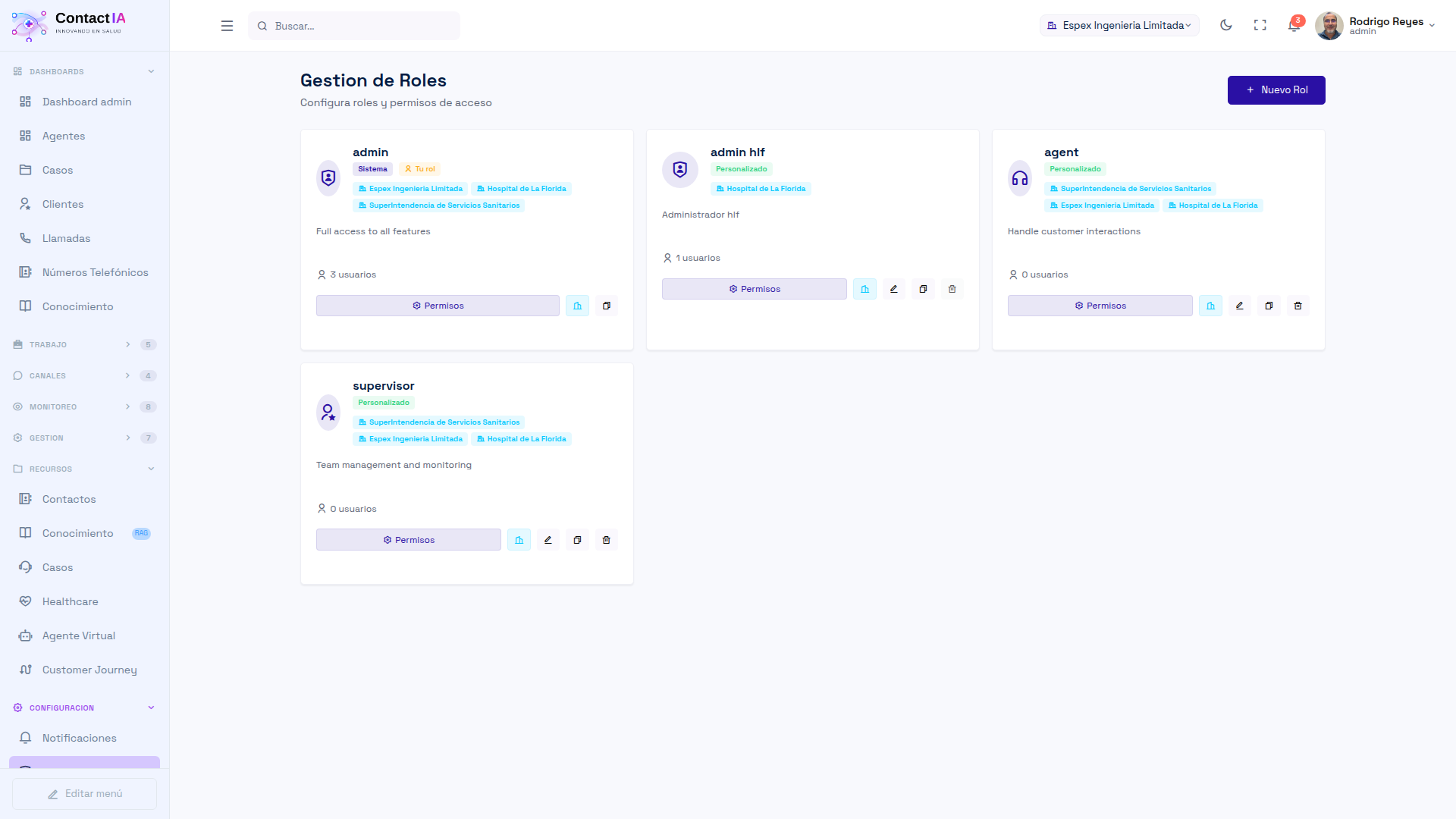This screenshot has height=819, width=1456.
Task: Open the notifications bell in header
Action: (1294, 26)
